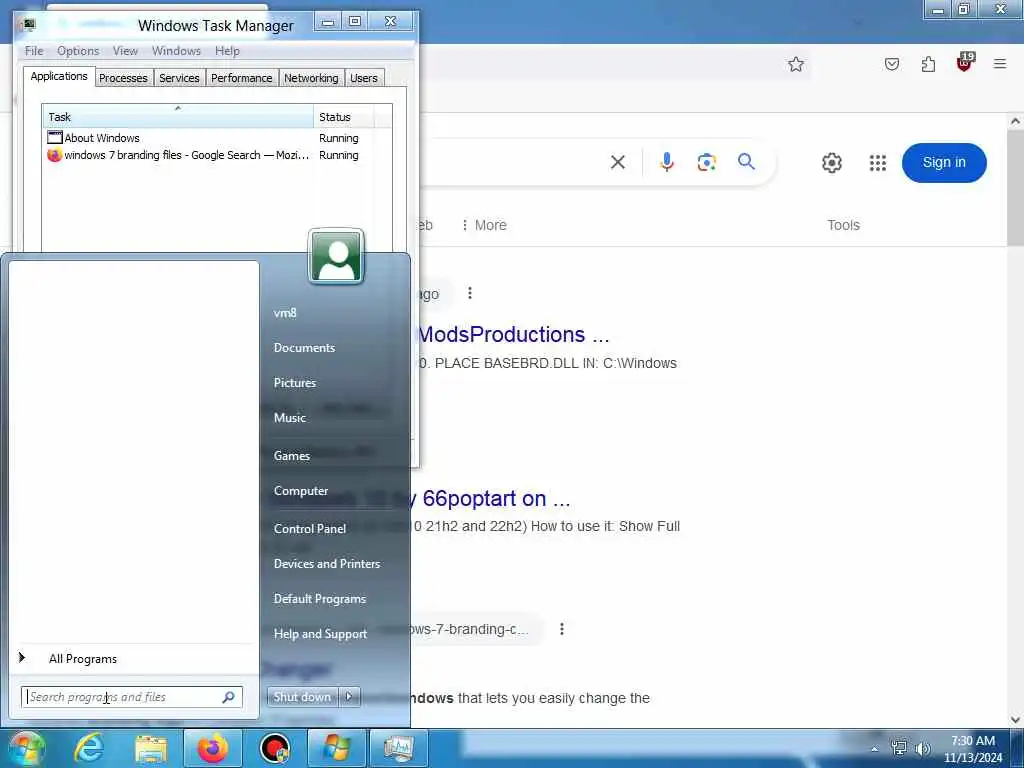Click the magnifier icon in Start search box
The image size is (1024, 768).
[x=229, y=697]
